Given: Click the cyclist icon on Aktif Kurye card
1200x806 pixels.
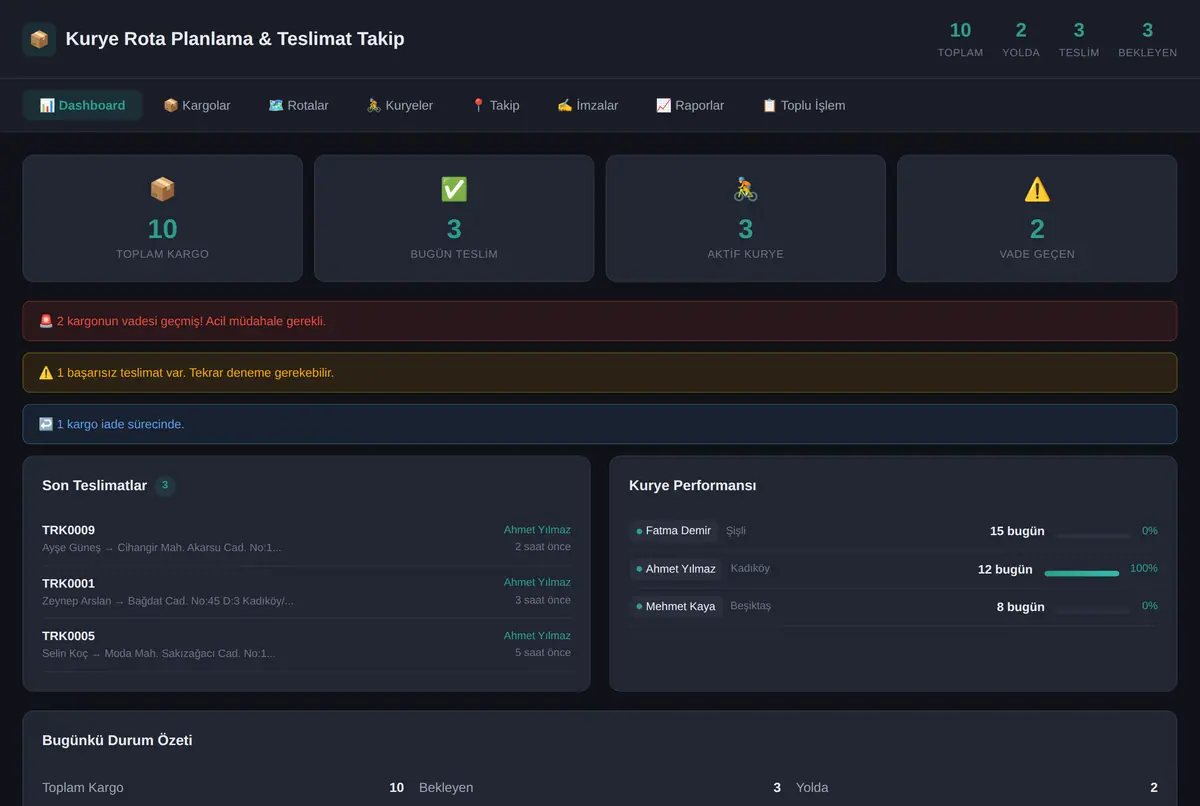Looking at the screenshot, I should 746,189.
